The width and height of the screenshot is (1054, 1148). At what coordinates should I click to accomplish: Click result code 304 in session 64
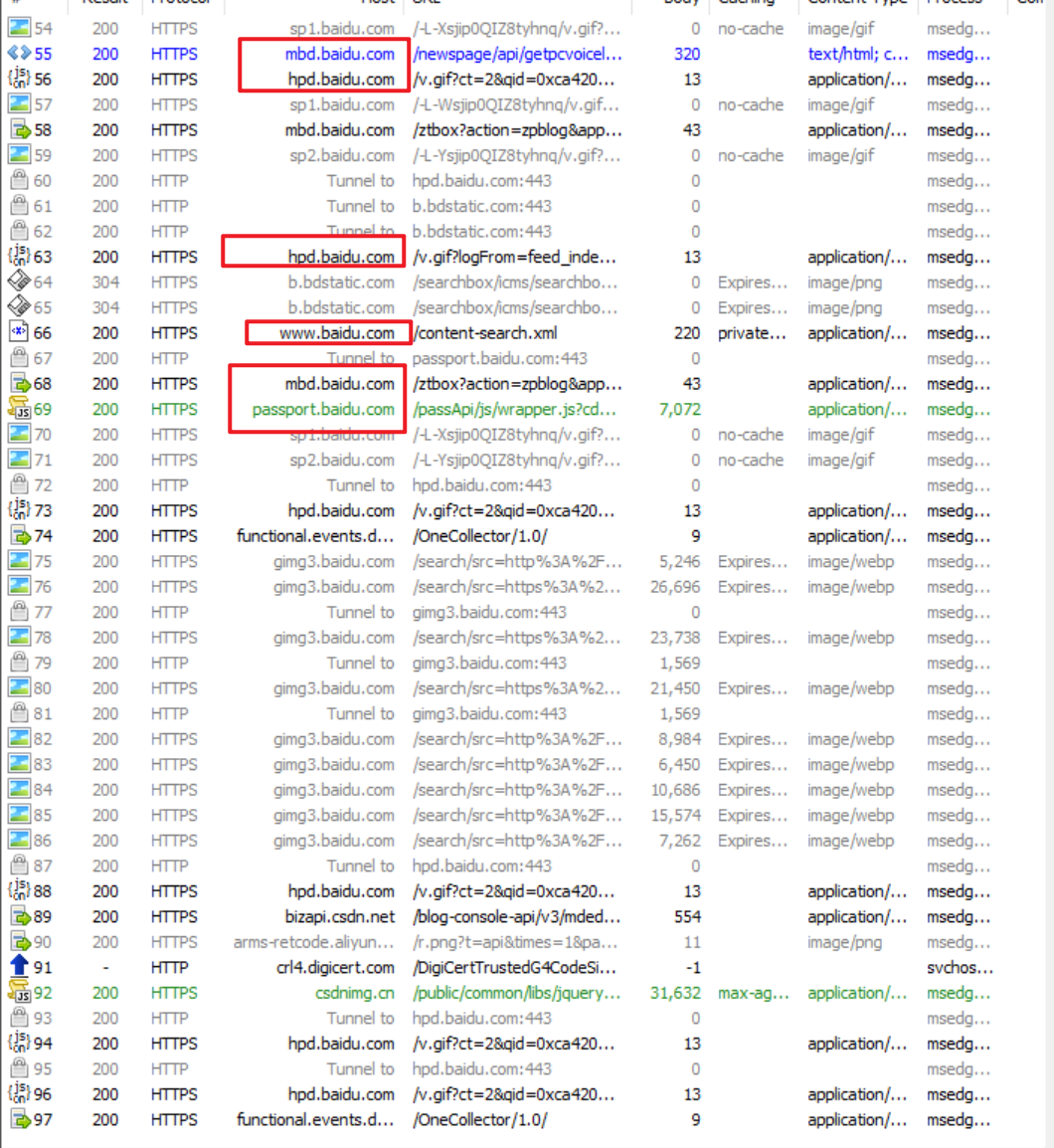click(x=105, y=282)
